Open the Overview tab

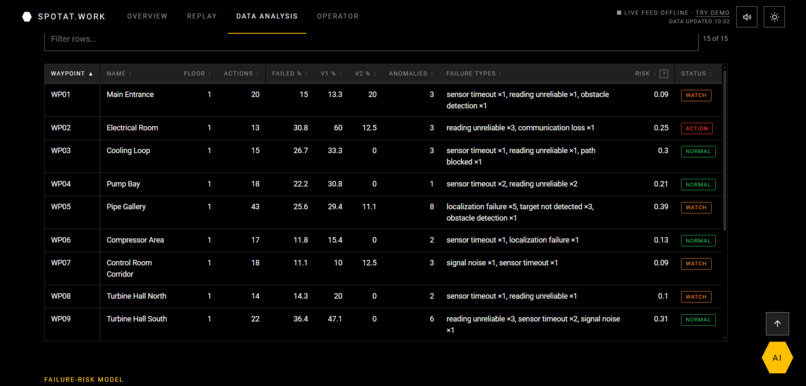tap(147, 16)
